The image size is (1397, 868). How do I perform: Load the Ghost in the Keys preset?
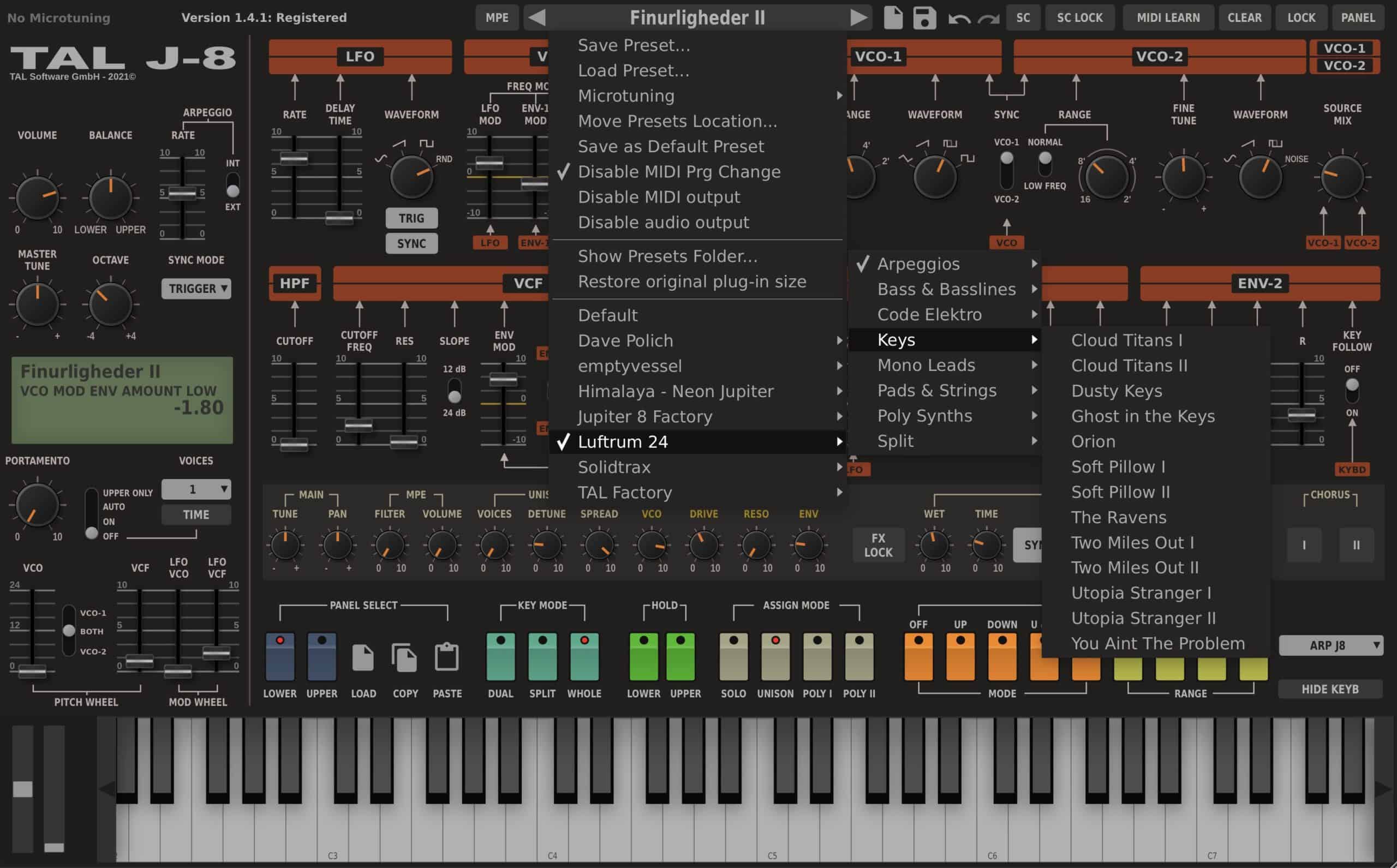[x=1155, y=416]
